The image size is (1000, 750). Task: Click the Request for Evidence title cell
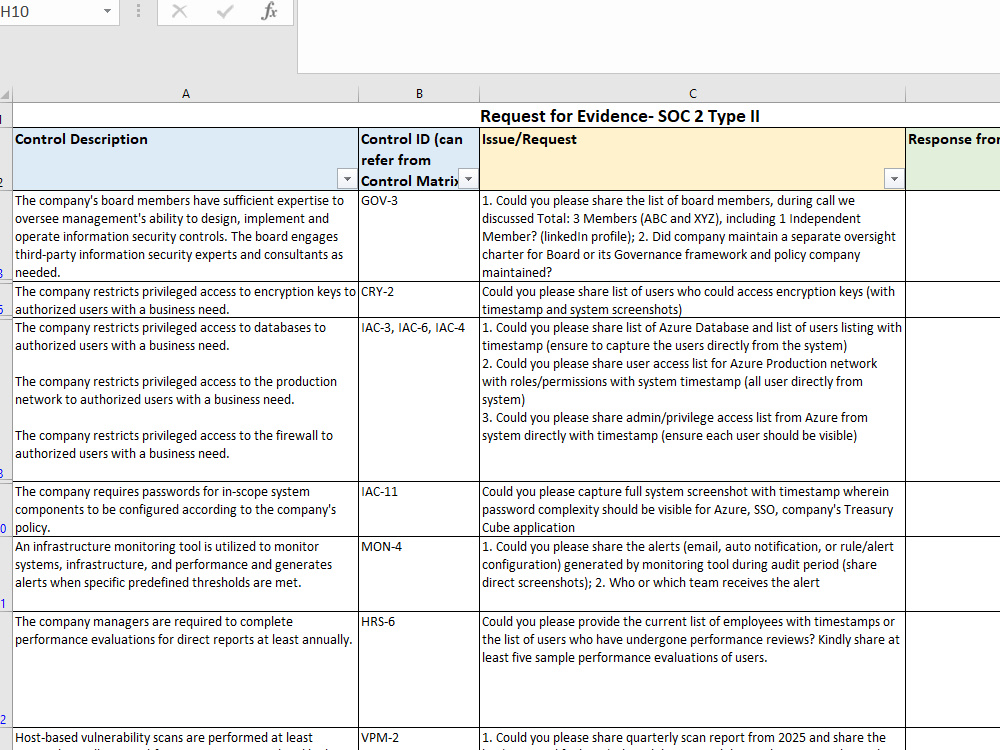click(620, 116)
